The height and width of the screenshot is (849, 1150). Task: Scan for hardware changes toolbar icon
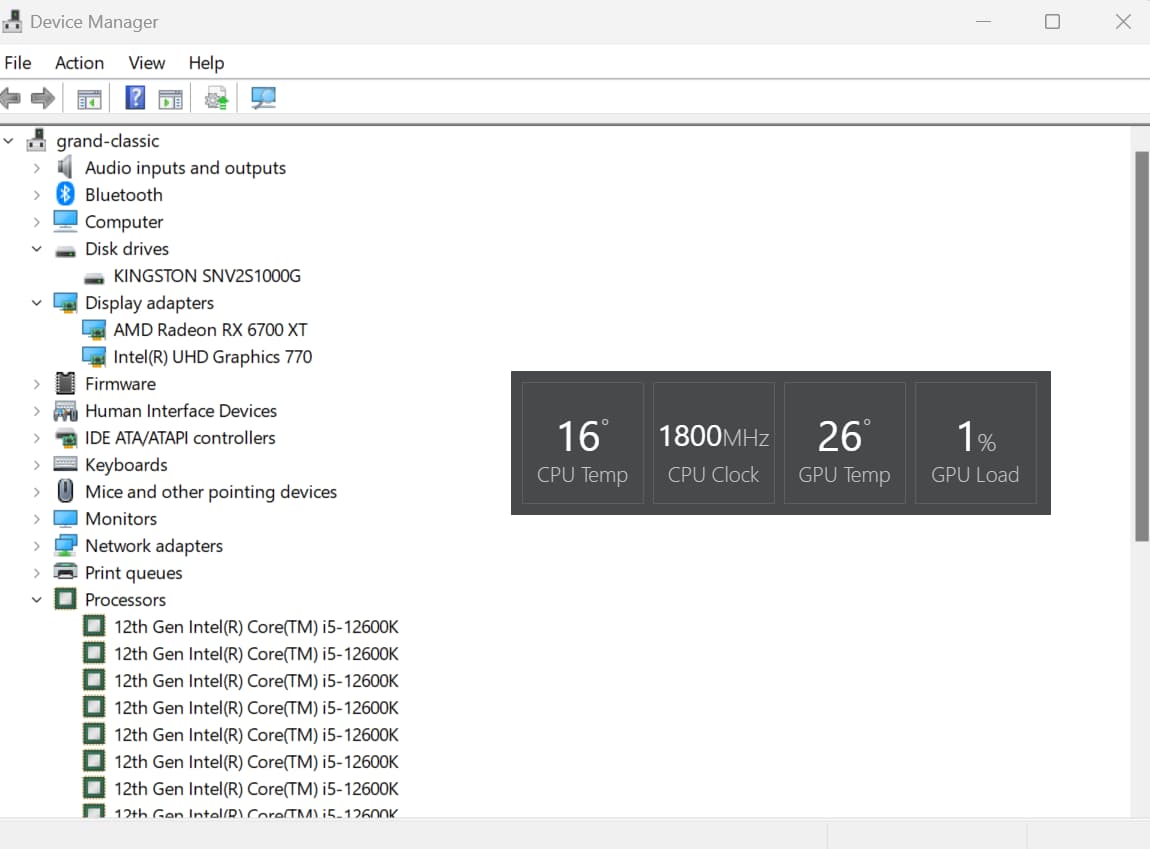[263, 98]
